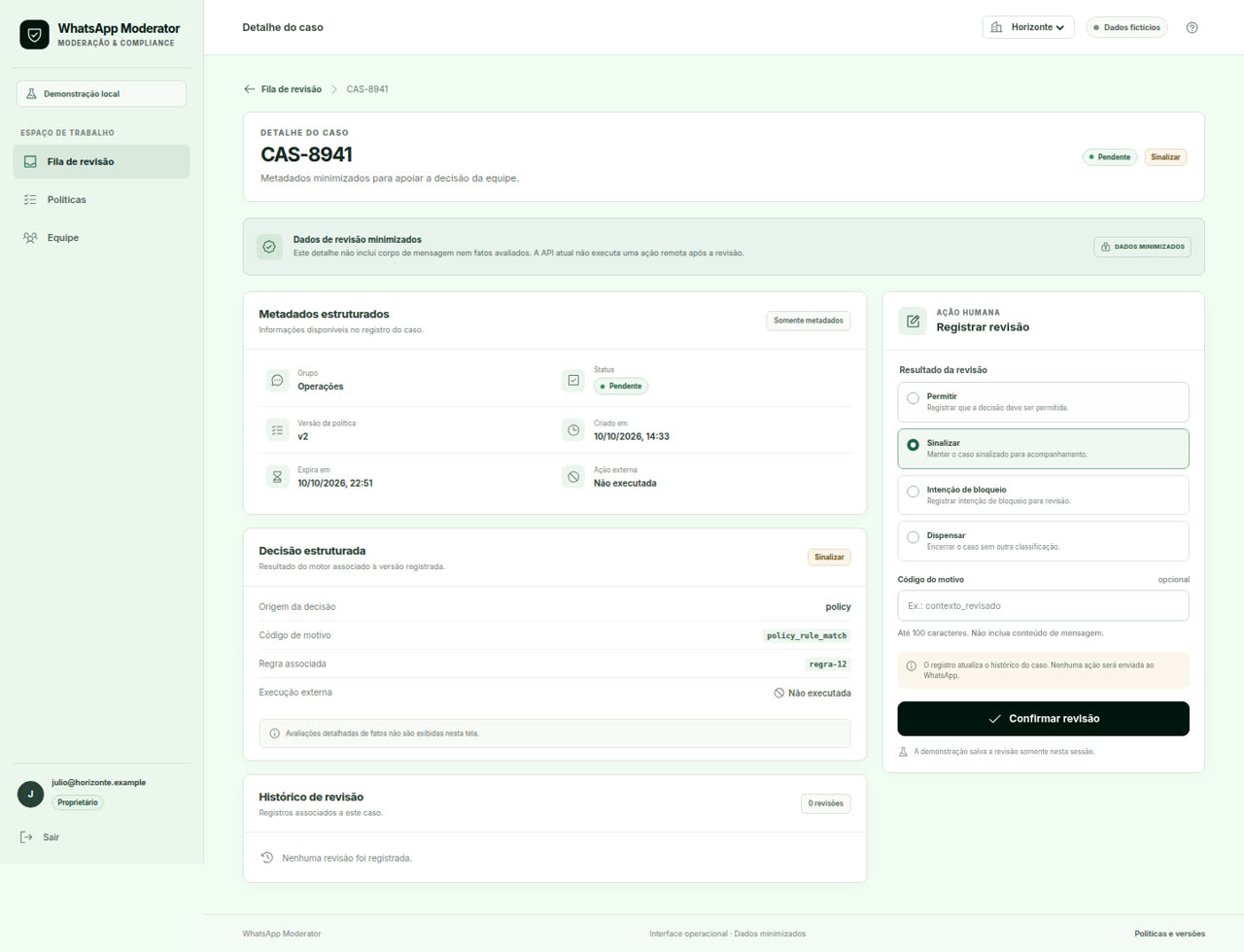
Task: Click the CAS-8941 breadcrumb text
Action: pyautogui.click(x=367, y=89)
